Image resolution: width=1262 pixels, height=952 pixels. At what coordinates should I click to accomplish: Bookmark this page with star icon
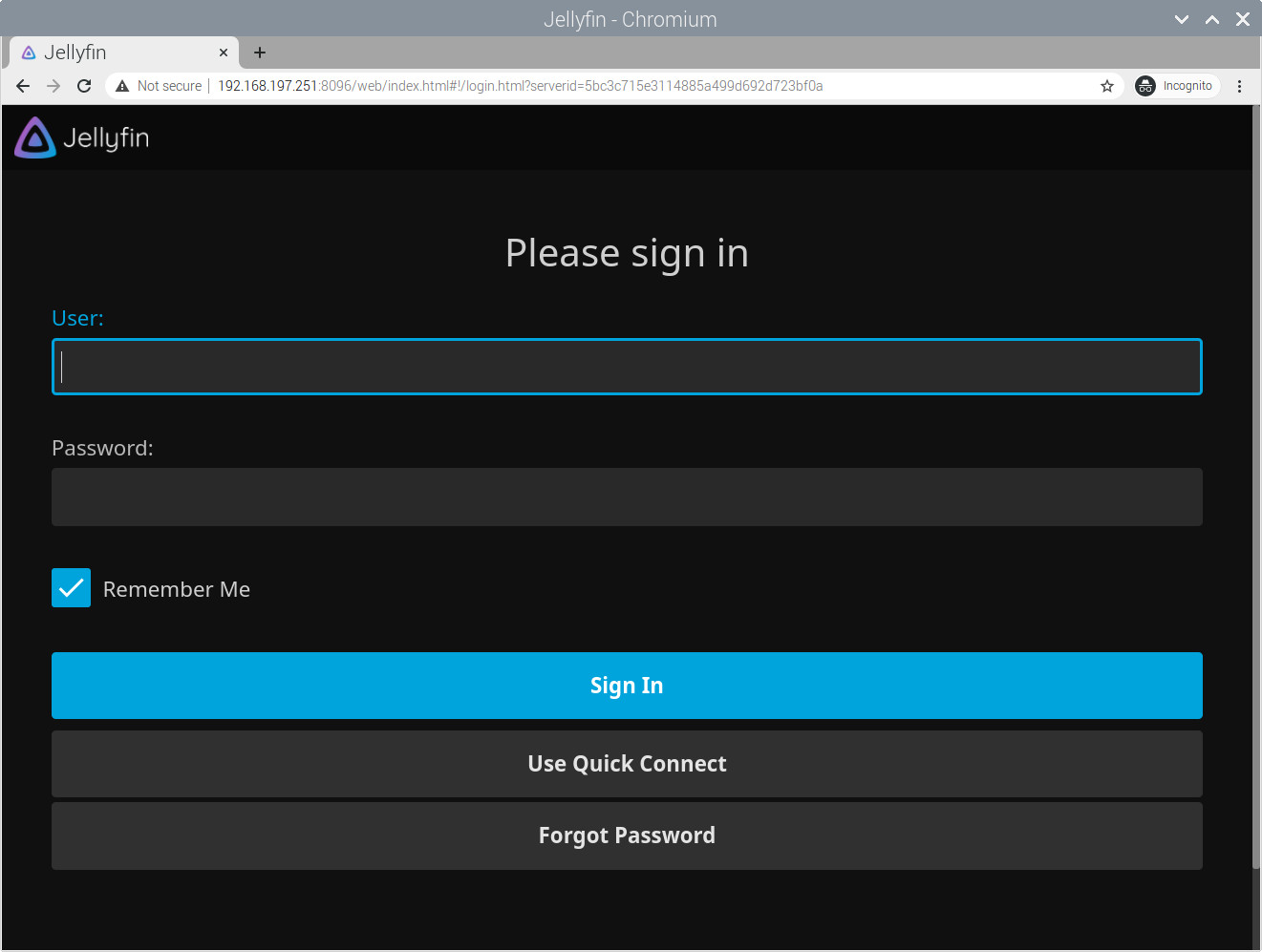(1107, 86)
